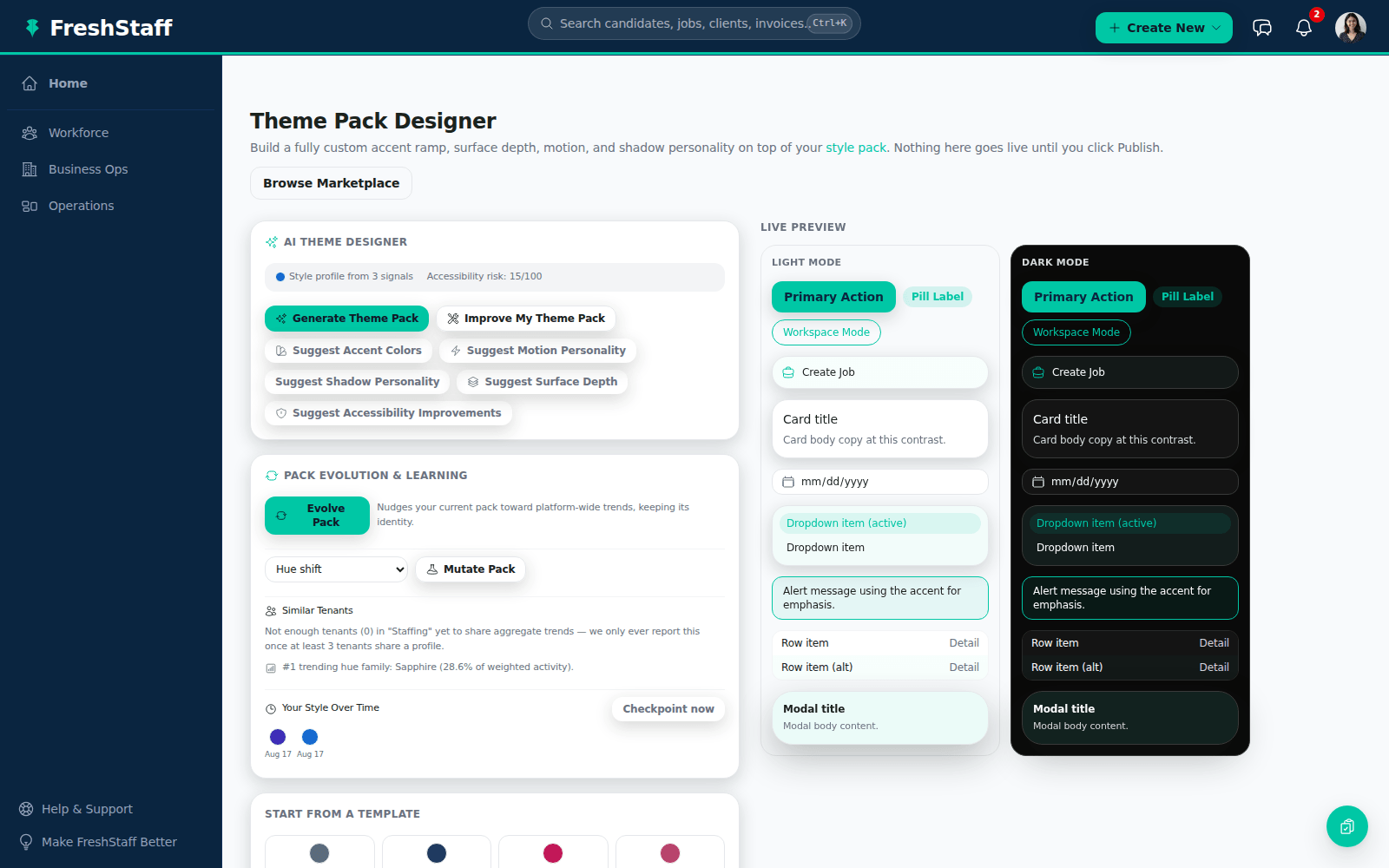Click Detail in light Row item (alt)
Image resolution: width=1389 pixels, height=868 pixels.
[x=964, y=667]
